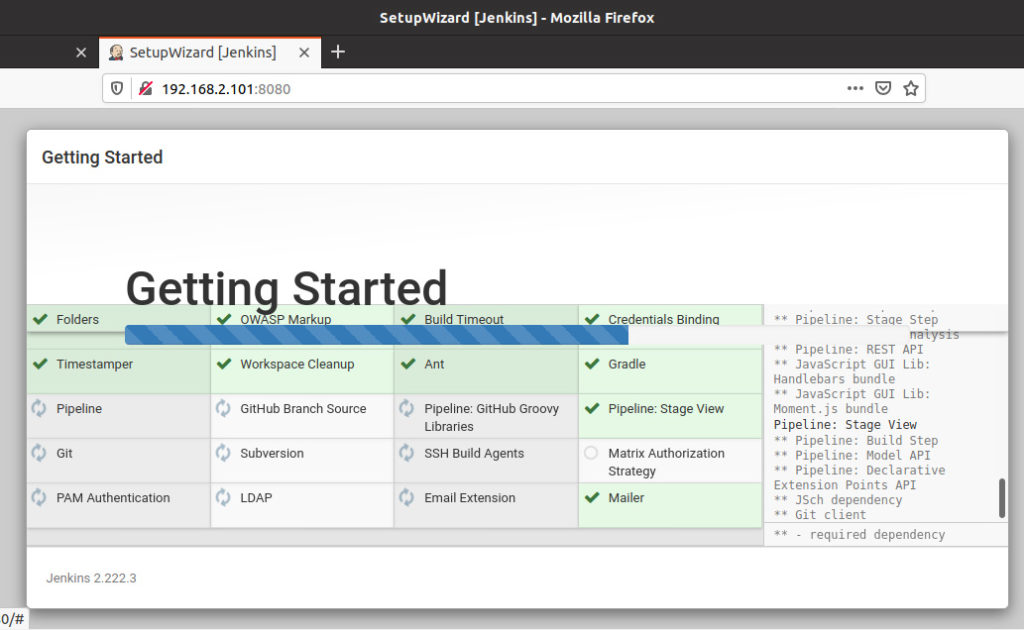The height and width of the screenshot is (630, 1024).
Task: Close the first untitled browser tab
Action: 81,52
